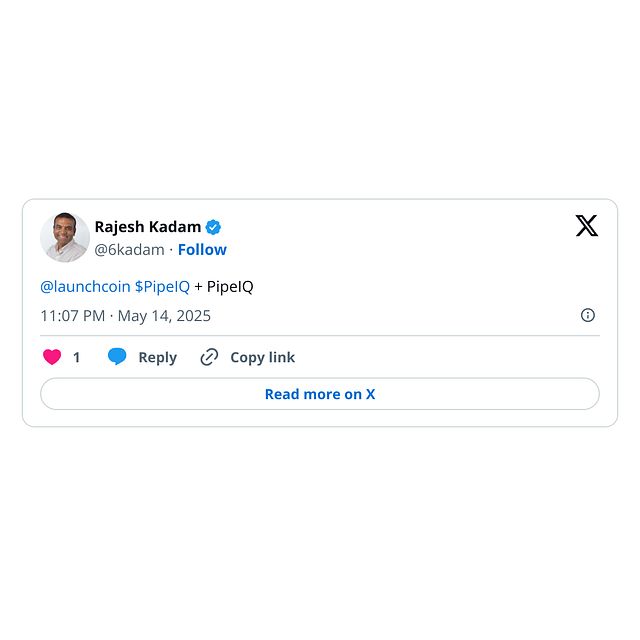Follow the @6kadam account
The width and height of the screenshot is (640, 640).
coord(202,249)
